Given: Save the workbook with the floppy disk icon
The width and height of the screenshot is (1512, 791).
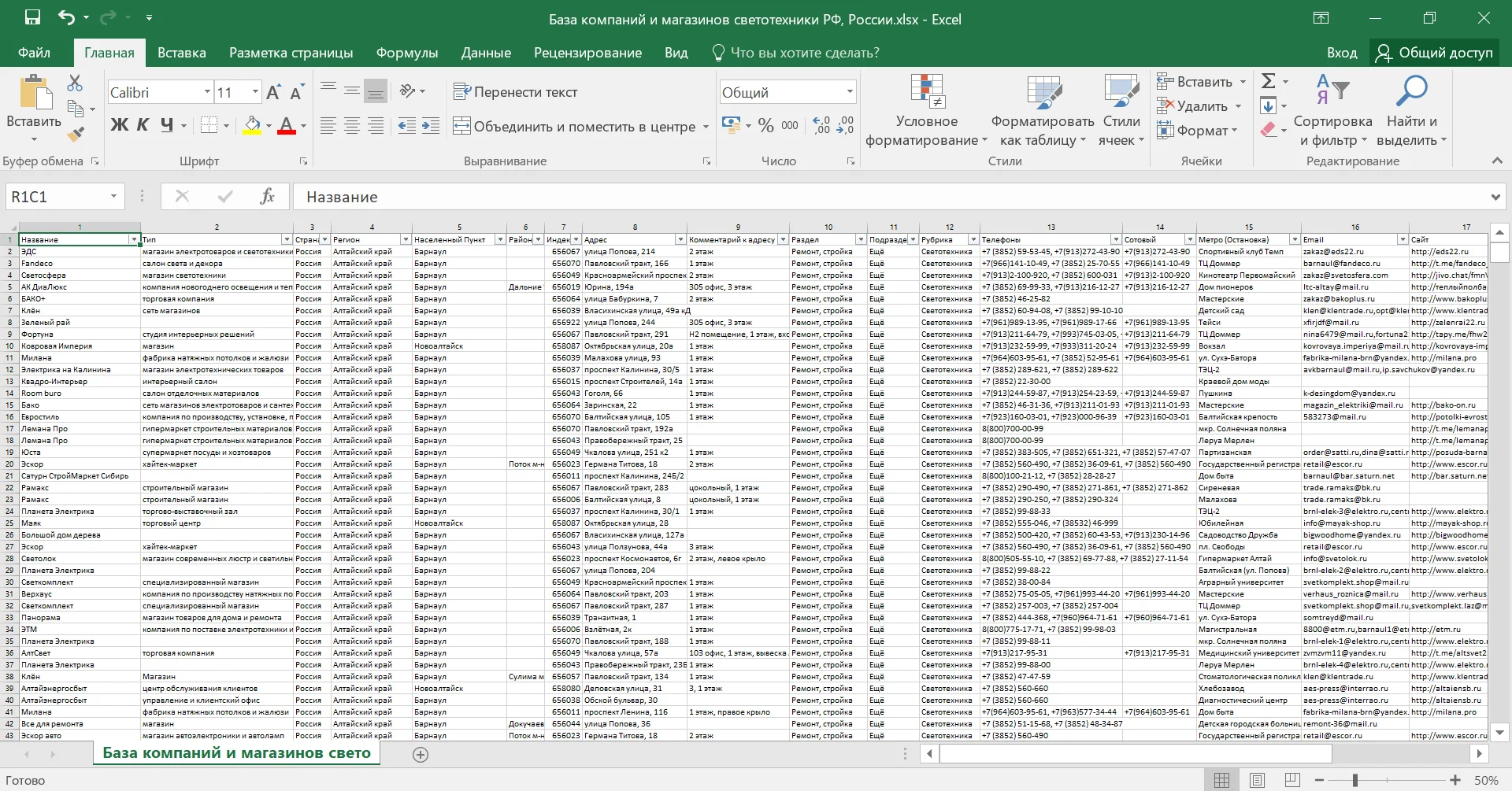Looking at the screenshot, I should tap(32, 17).
